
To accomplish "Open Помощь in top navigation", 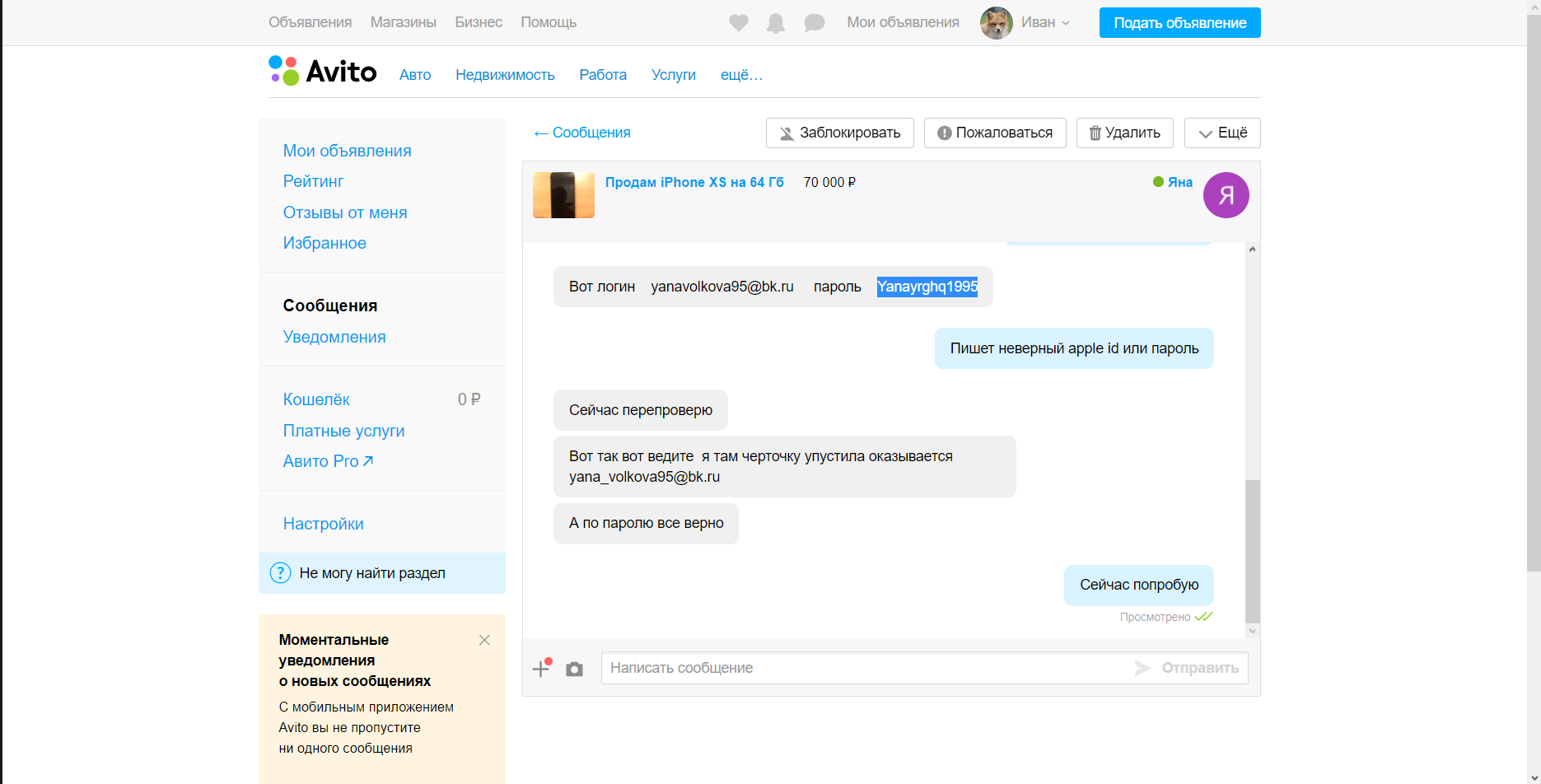I will point(549,22).
